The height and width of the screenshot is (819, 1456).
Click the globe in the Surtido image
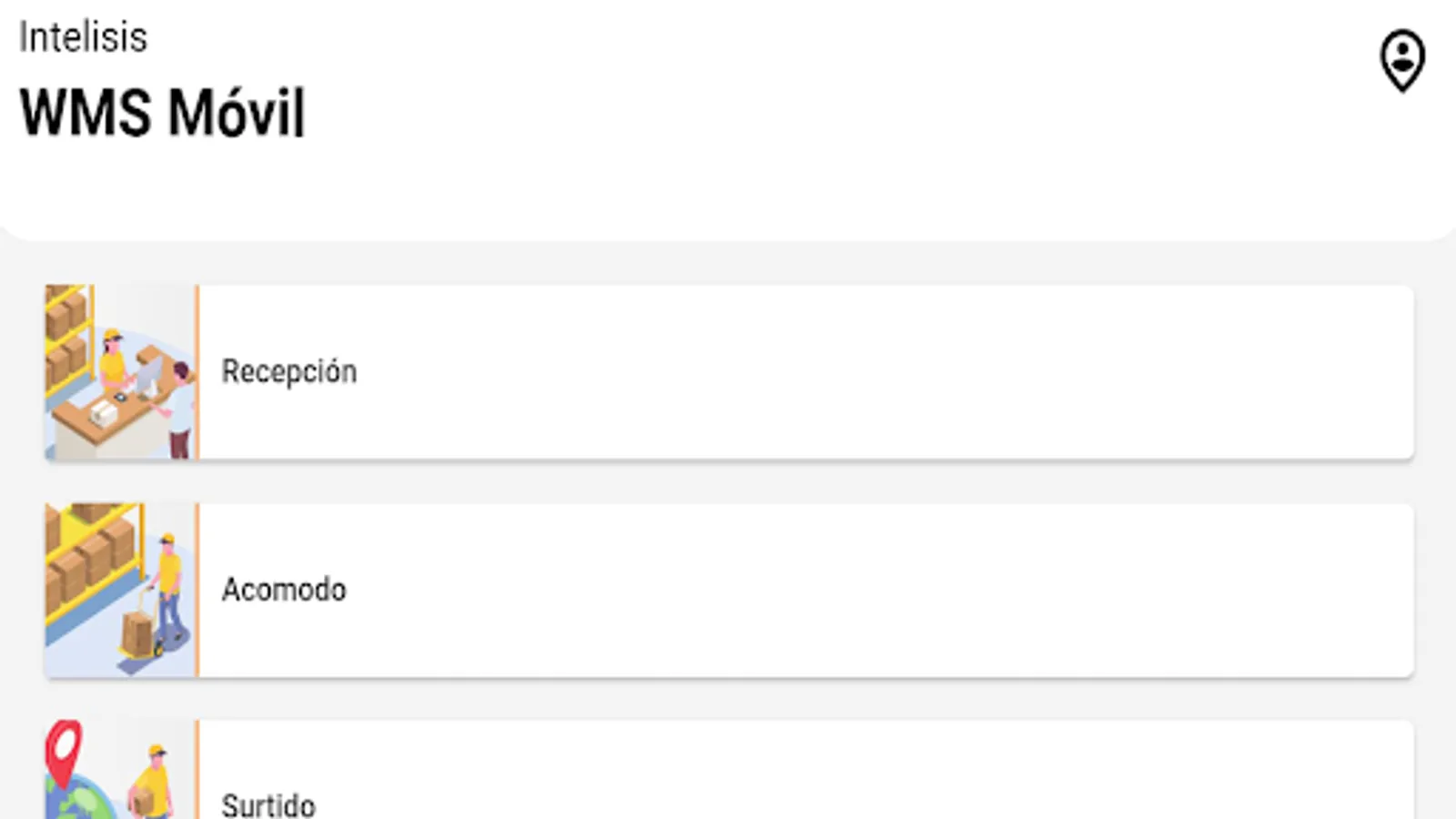[x=80, y=801]
